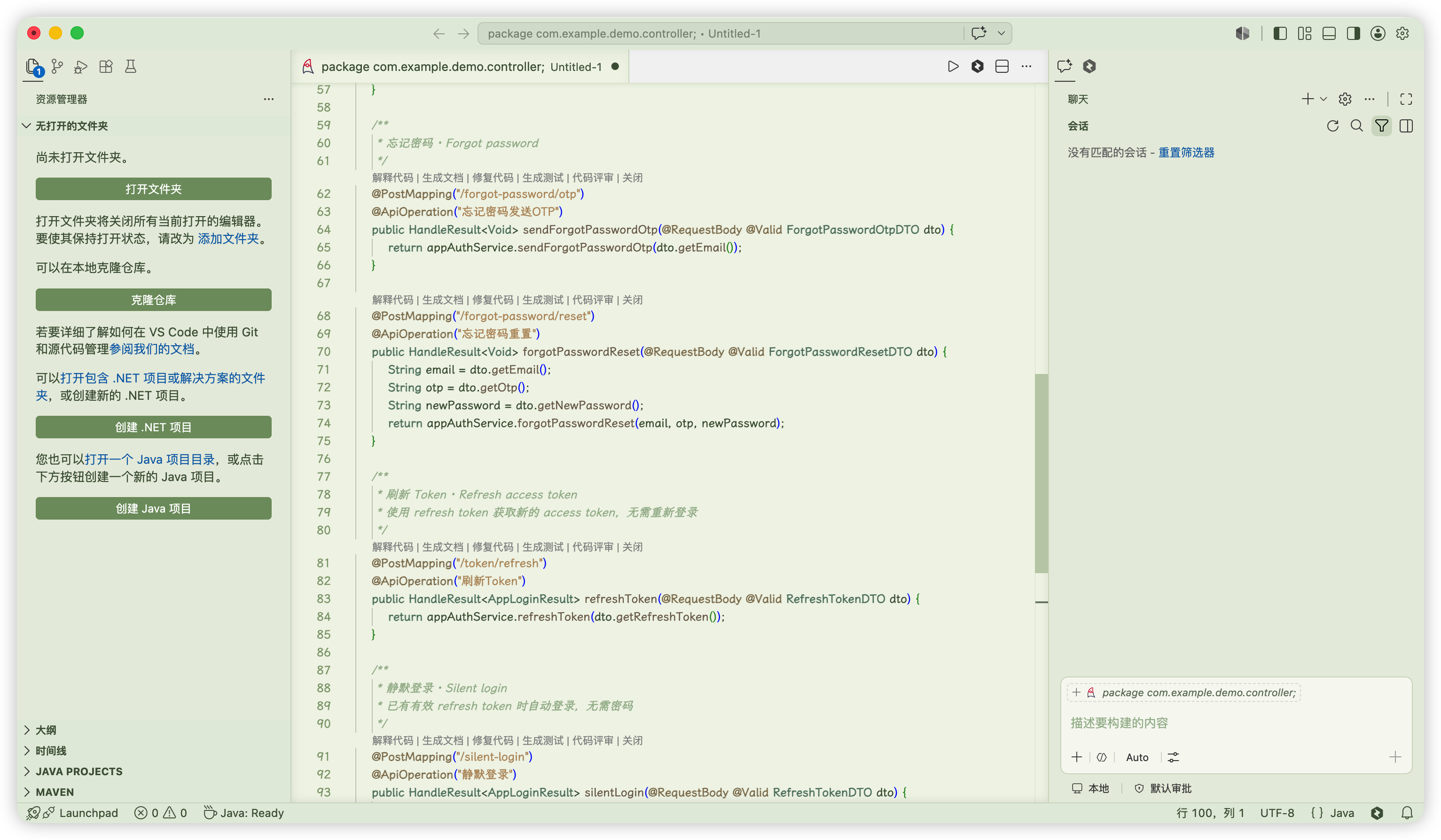
Task: Open the dropdown arrow in title search bar
Action: (x=1001, y=33)
